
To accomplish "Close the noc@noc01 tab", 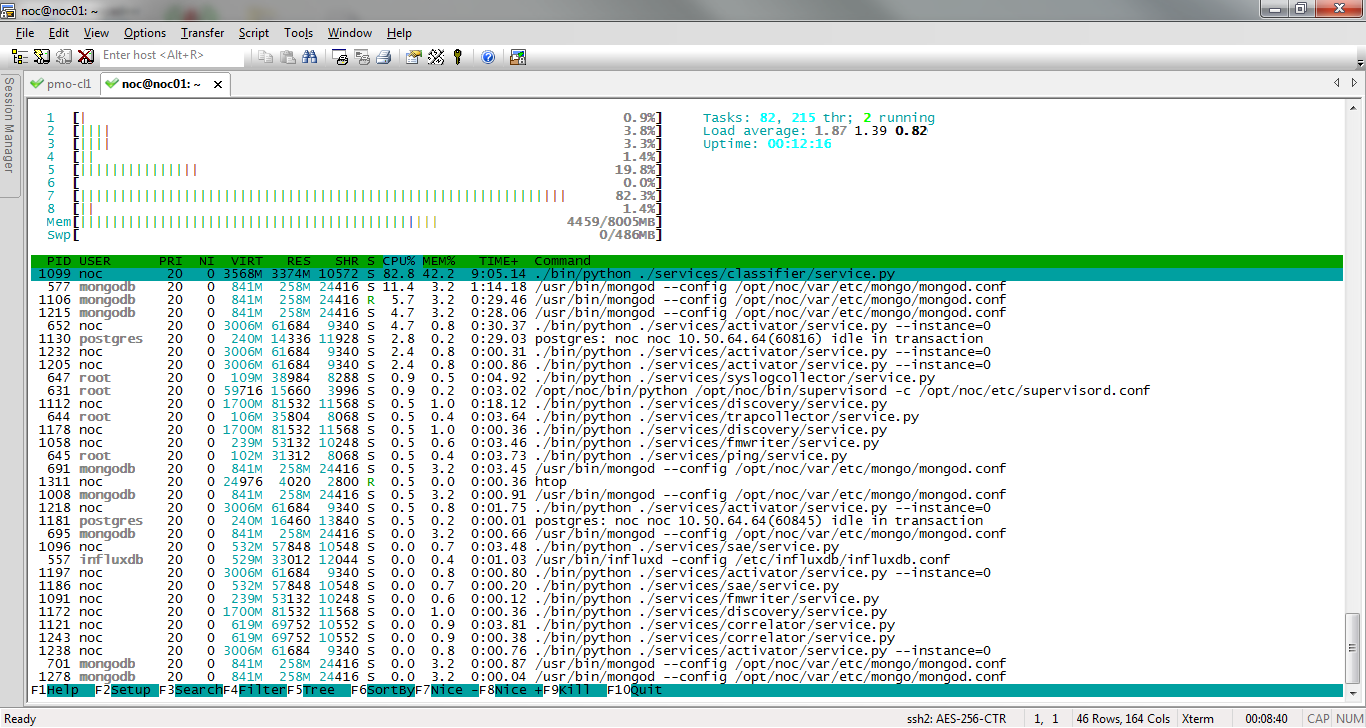I will pos(218,85).
